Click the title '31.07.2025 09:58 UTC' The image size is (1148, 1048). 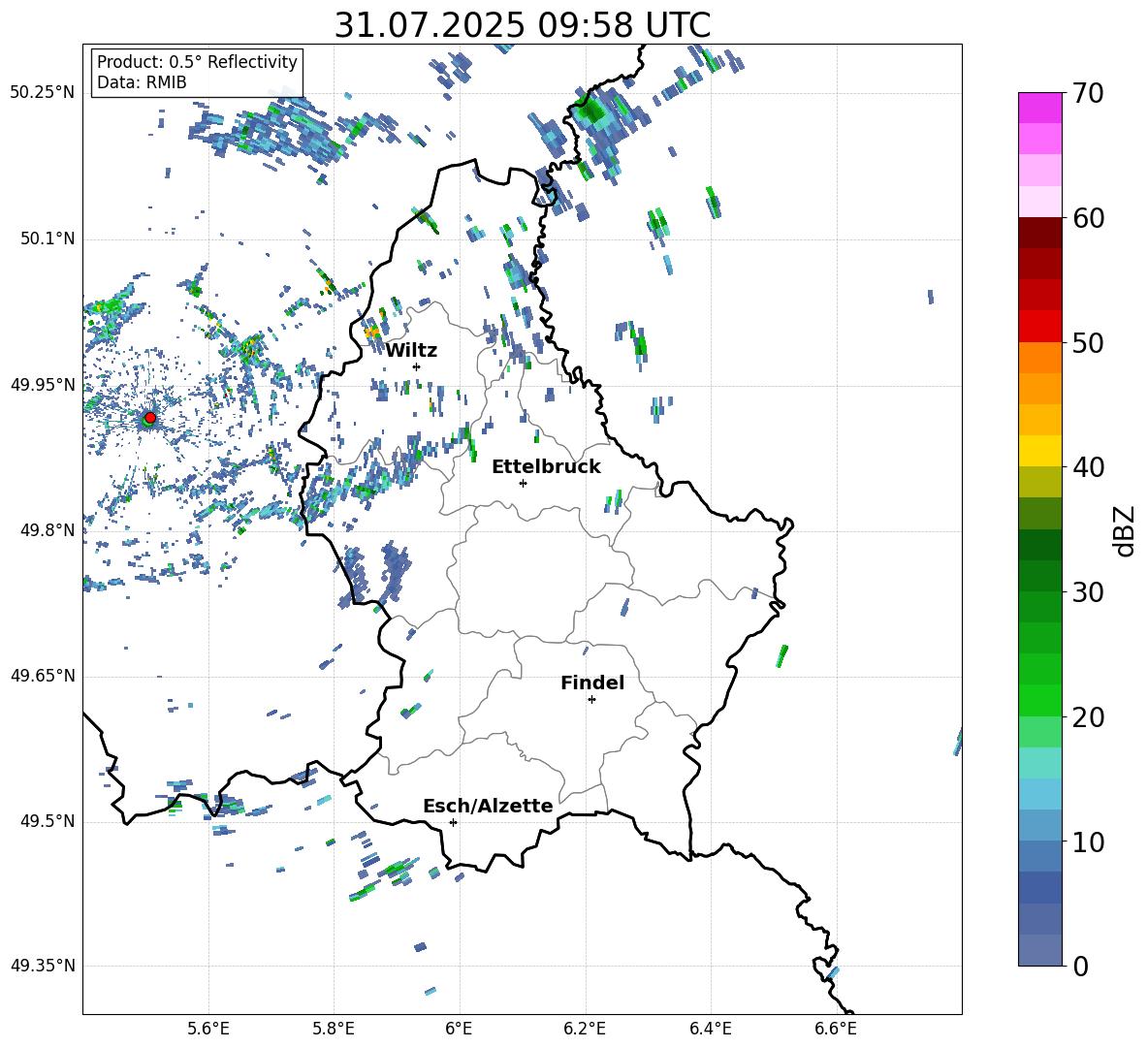522,25
